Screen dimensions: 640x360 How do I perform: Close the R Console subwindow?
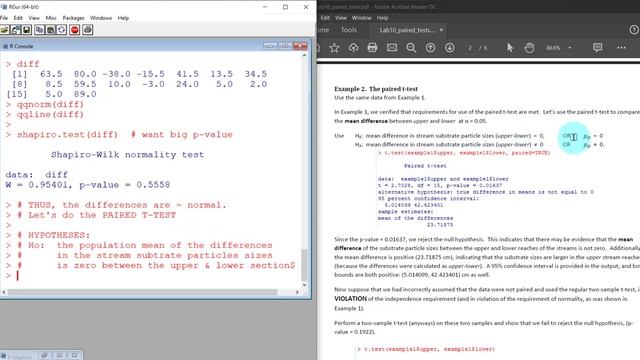(x=300, y=46)
